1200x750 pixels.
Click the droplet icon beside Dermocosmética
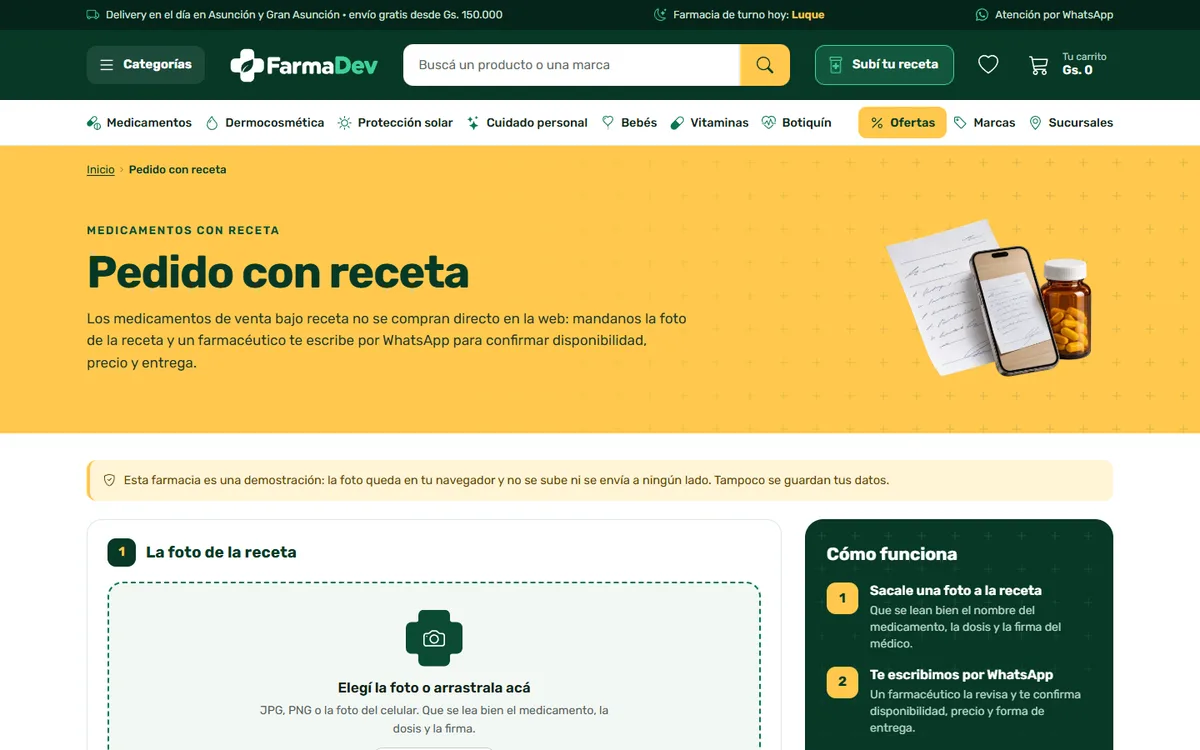(212, 123)
